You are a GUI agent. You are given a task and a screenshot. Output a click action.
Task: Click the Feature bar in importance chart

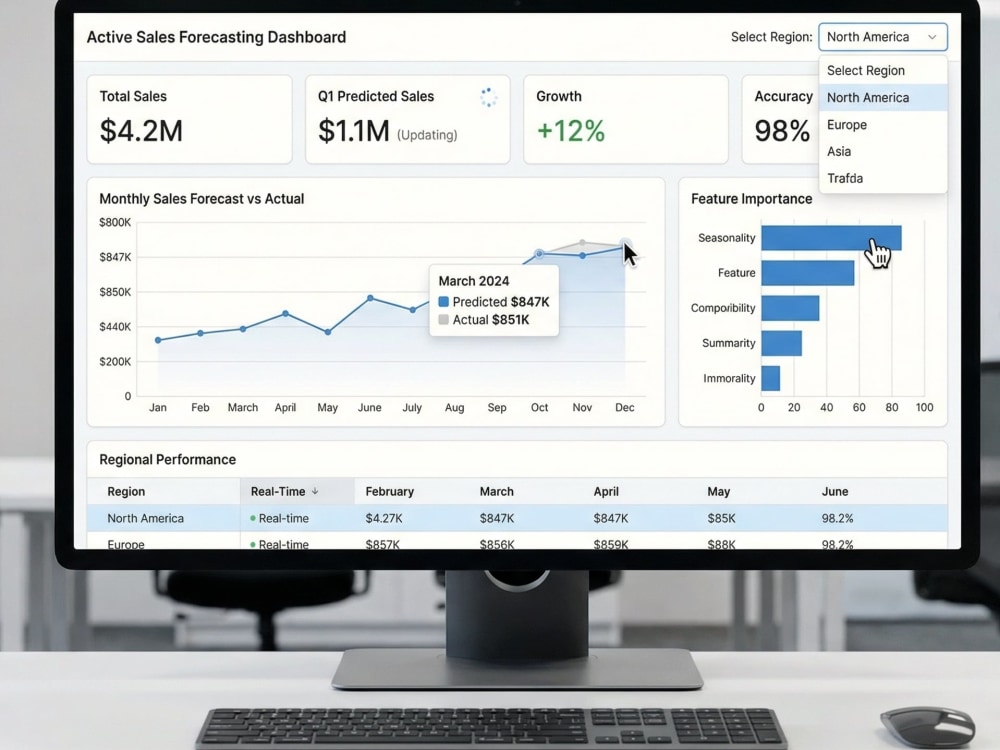[807, 273]
